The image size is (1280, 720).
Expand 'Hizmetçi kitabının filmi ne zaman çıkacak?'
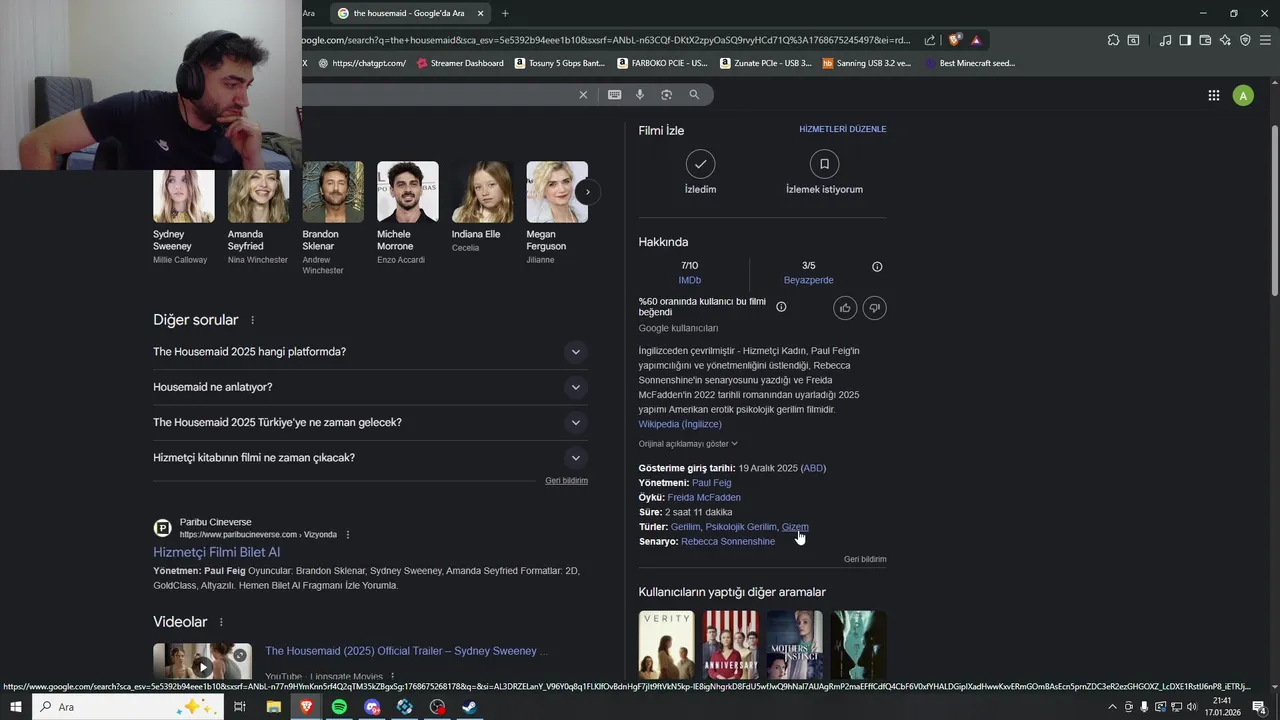370,458
